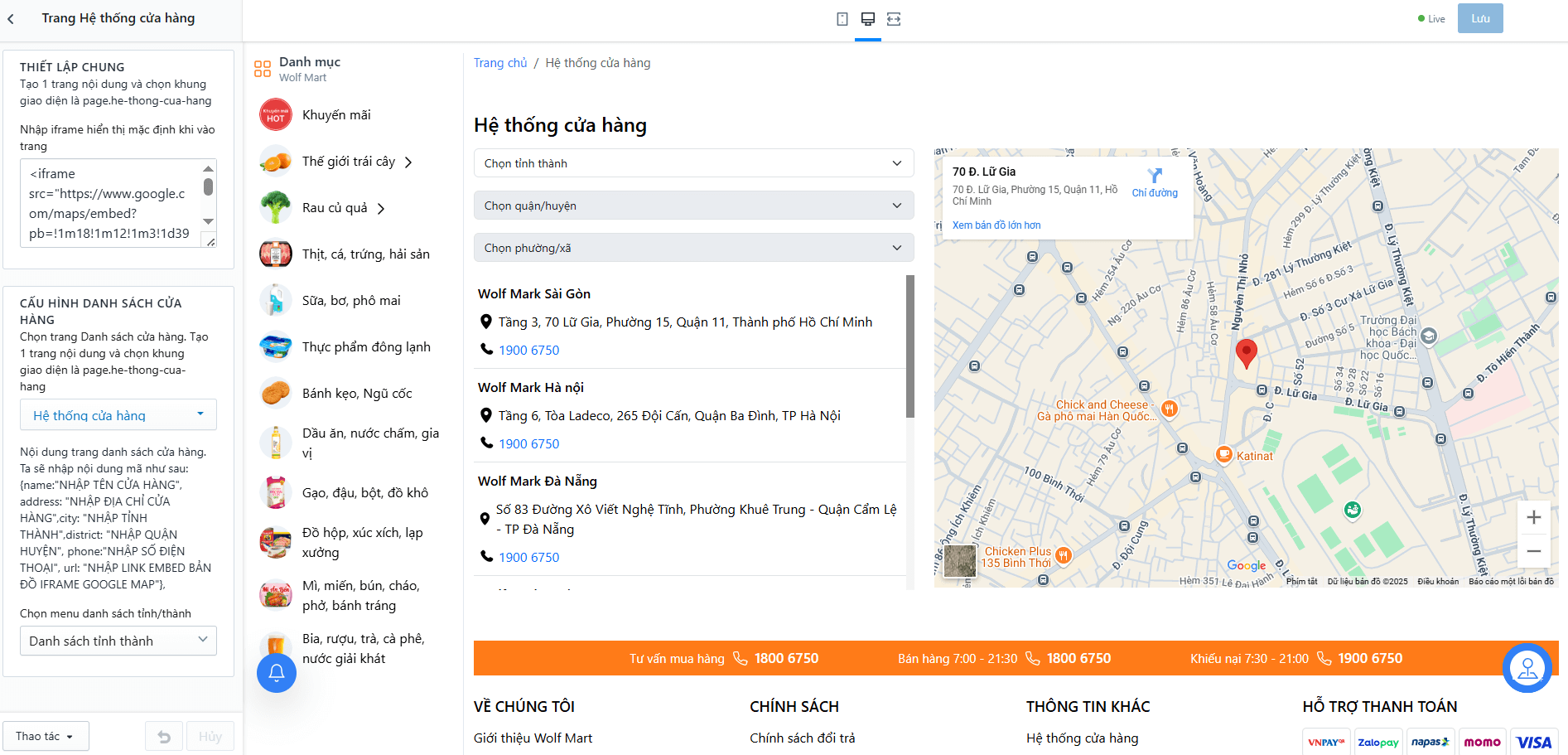1568x755 pixels.
Task: Click the Khuyến mãi HOT icon
Action: [x=276, y=115]
